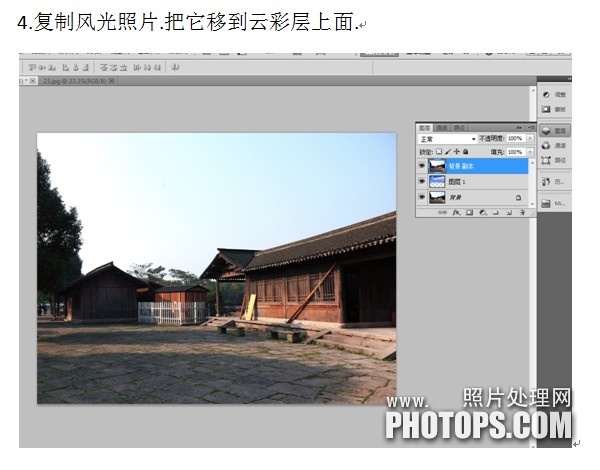Click Align Right Edges icon

[x=86, y=68]
